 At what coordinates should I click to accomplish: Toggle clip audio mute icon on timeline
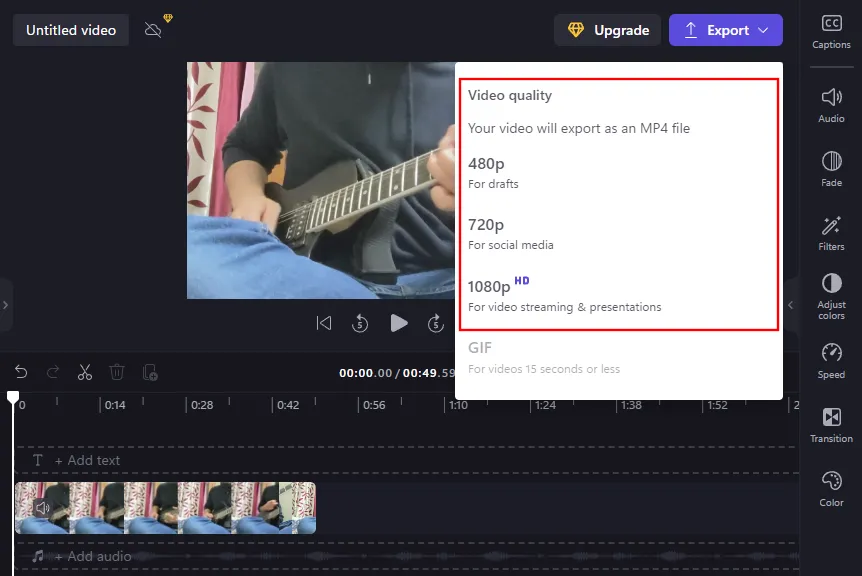click(43, 508)
